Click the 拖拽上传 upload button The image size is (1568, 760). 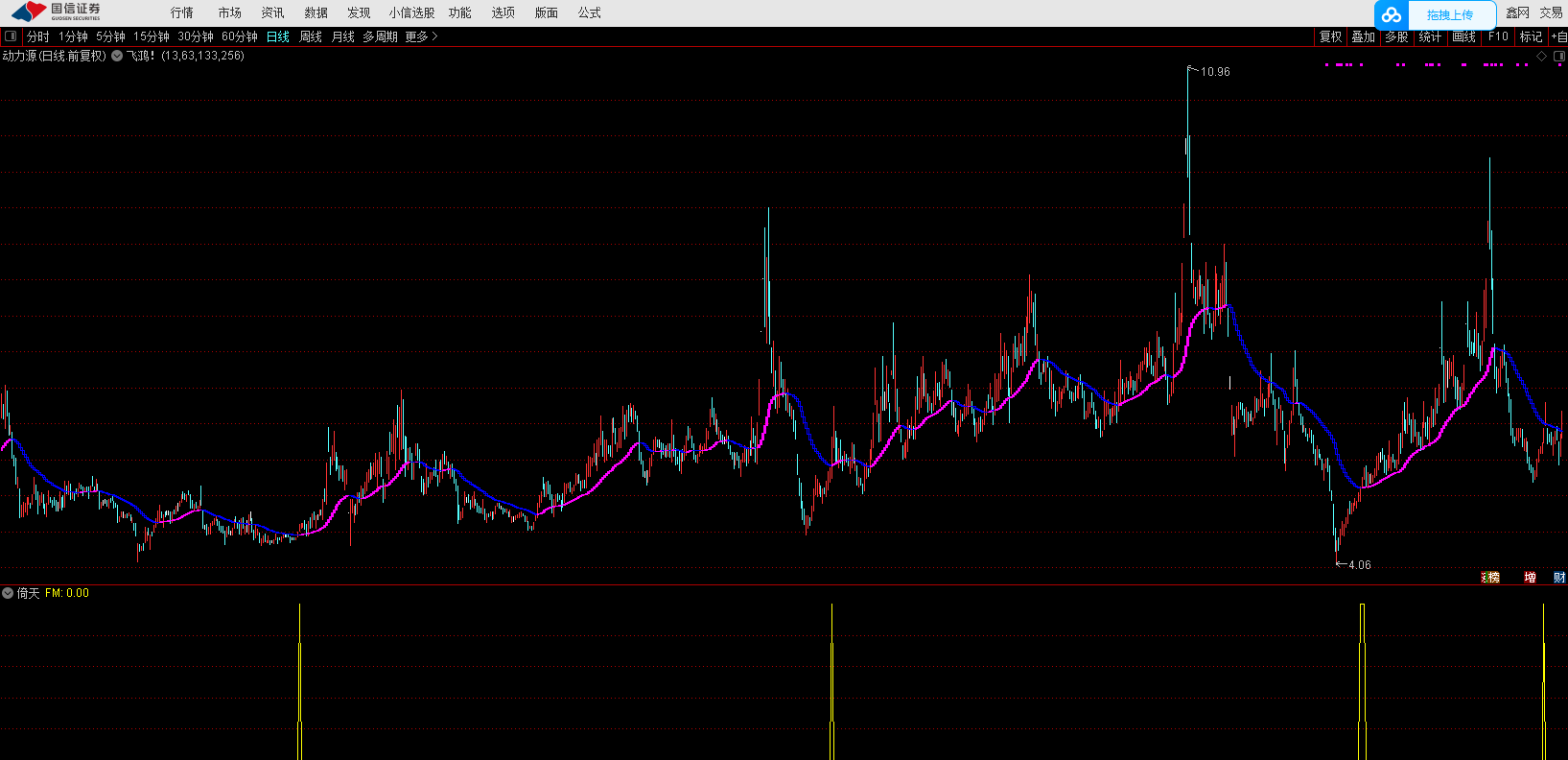pos(1450,14)
